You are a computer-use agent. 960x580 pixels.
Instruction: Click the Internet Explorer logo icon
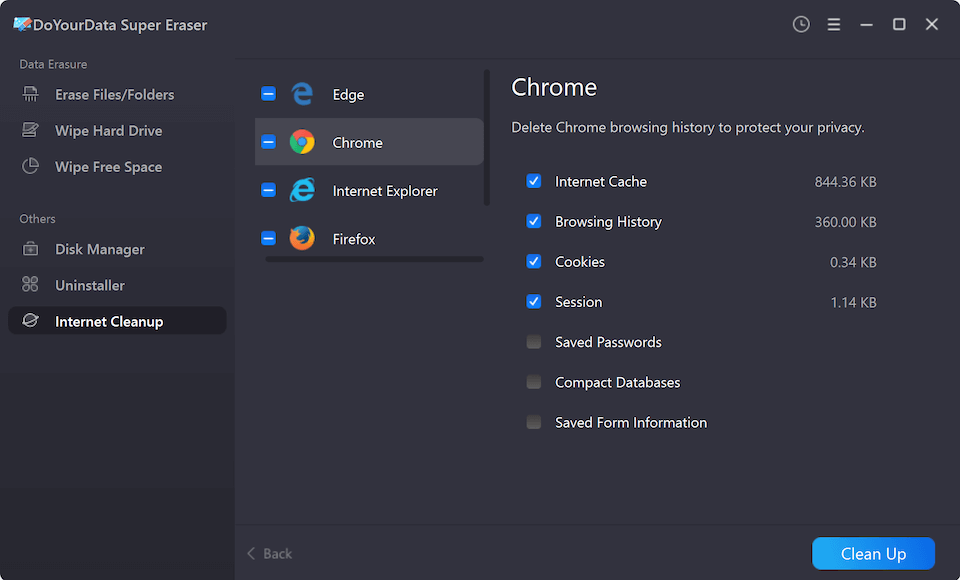(x=302, y=190)
